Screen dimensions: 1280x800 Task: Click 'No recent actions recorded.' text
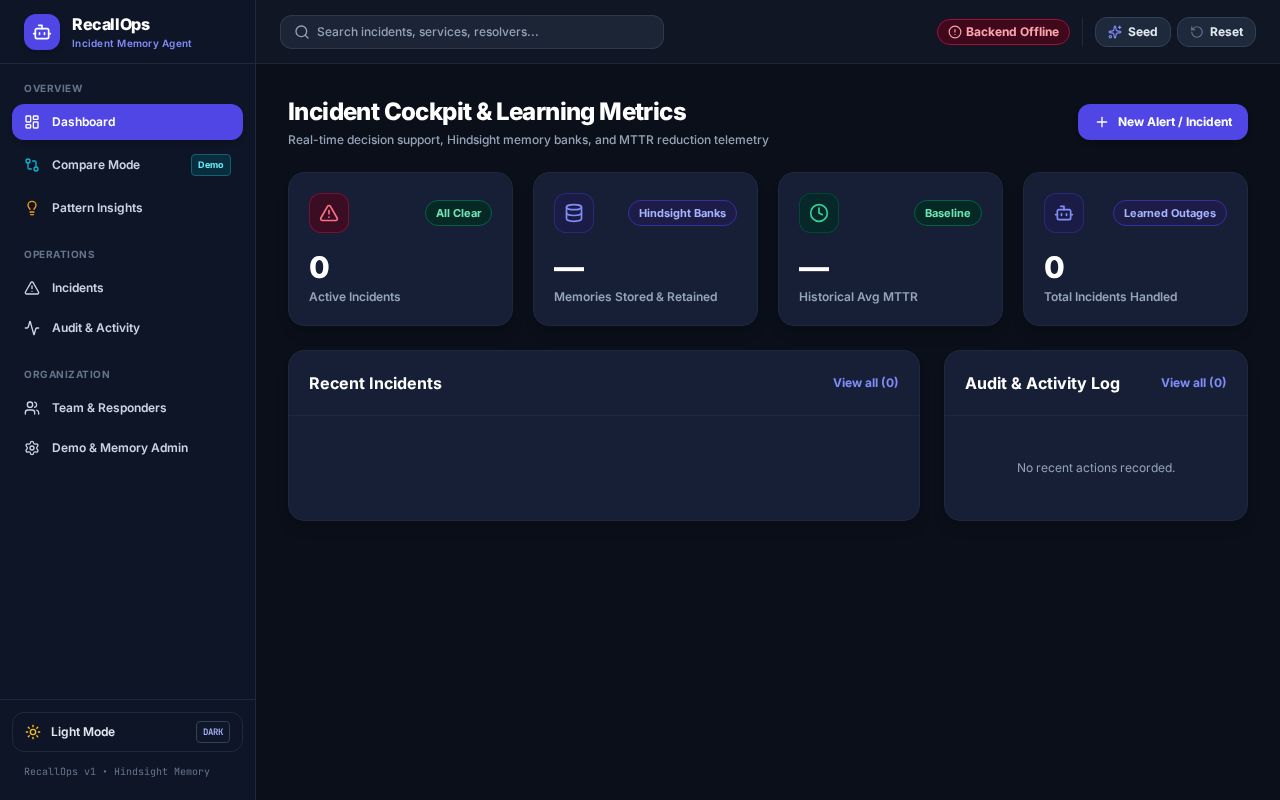click(1096, 468)
